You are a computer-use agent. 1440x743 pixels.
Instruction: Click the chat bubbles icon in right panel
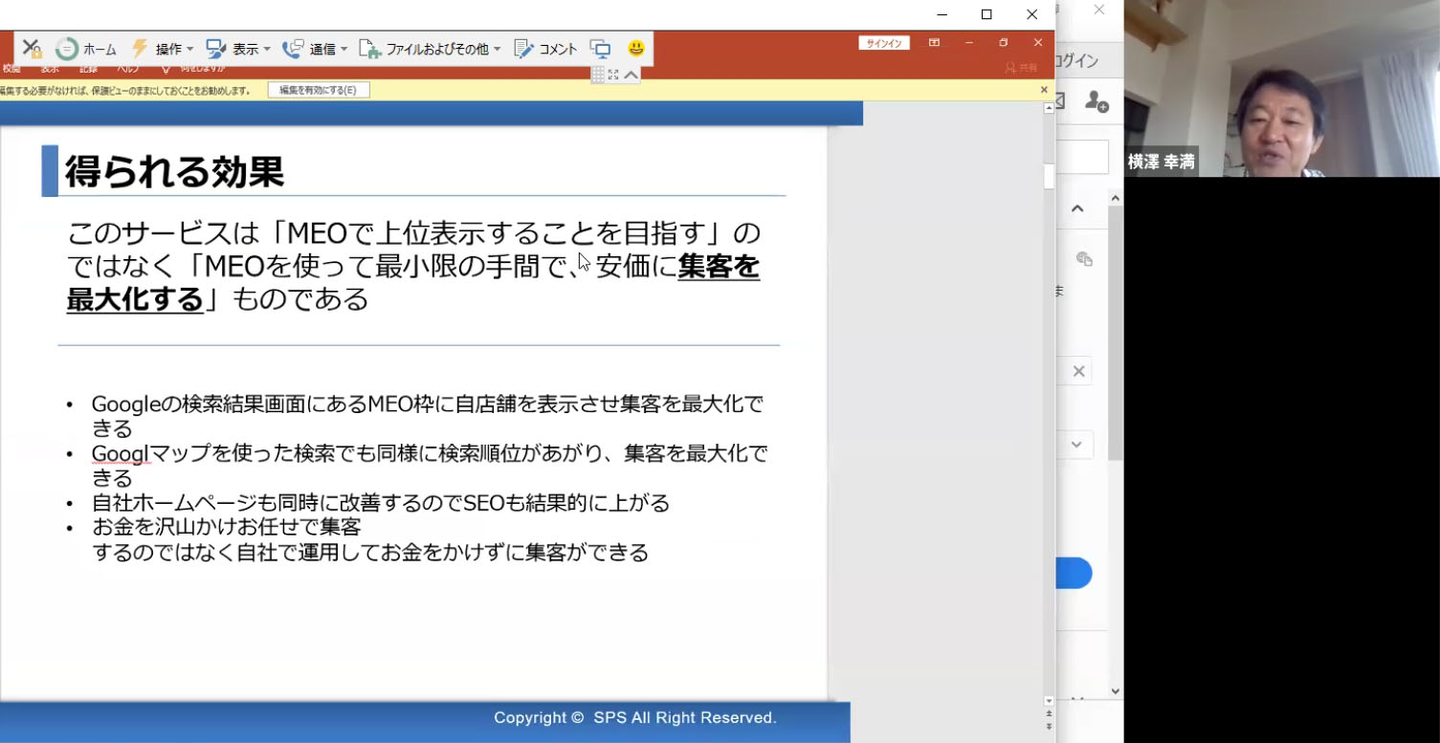pos(1084,259)
